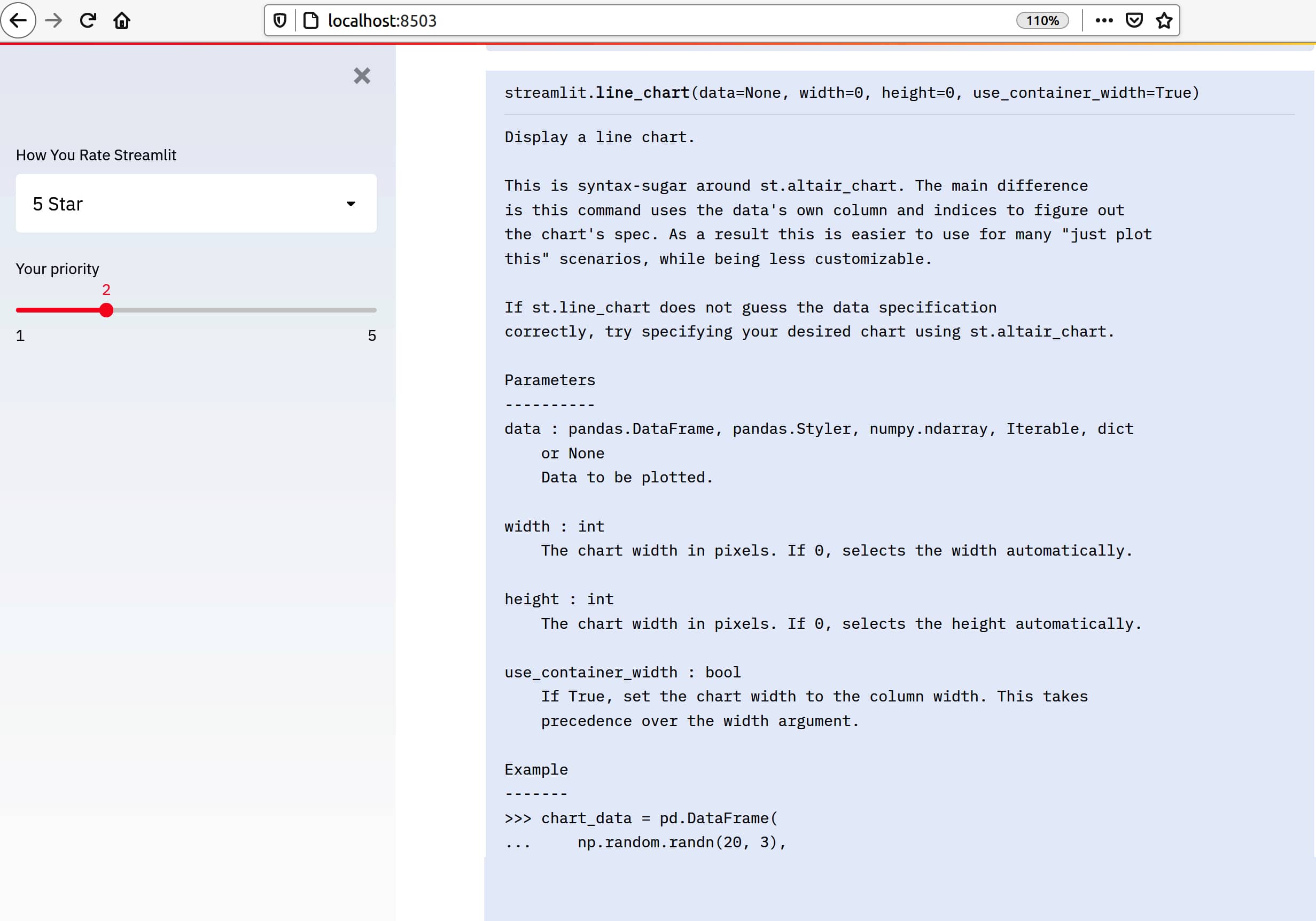The image size is (1316, 921).
Task: Click the How You Rate Streamlit label
Action: [96, 155]
